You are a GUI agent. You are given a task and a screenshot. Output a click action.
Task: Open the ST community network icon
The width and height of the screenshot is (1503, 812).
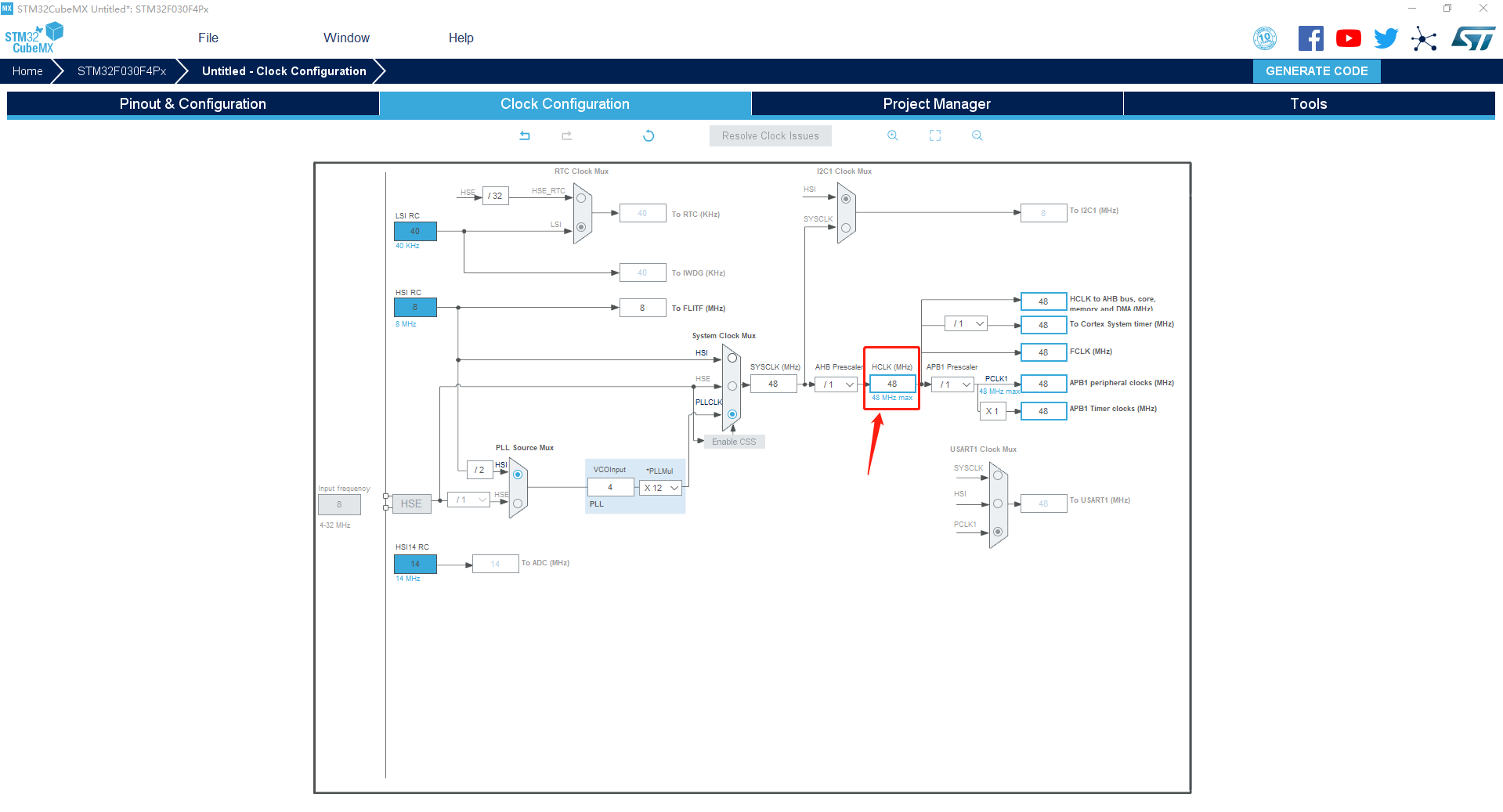pyautogui.click(x=1424, y=38)
